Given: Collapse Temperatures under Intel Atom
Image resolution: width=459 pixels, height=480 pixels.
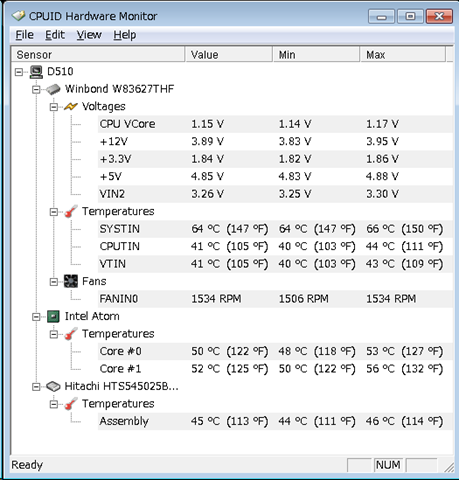Looking at the screenshot, I should [54, 334].
